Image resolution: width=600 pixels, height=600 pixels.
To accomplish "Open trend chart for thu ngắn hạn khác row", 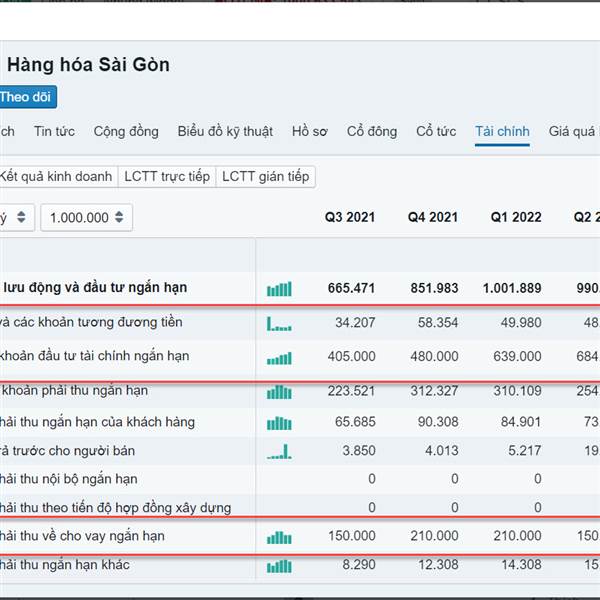I will [279, 566].
